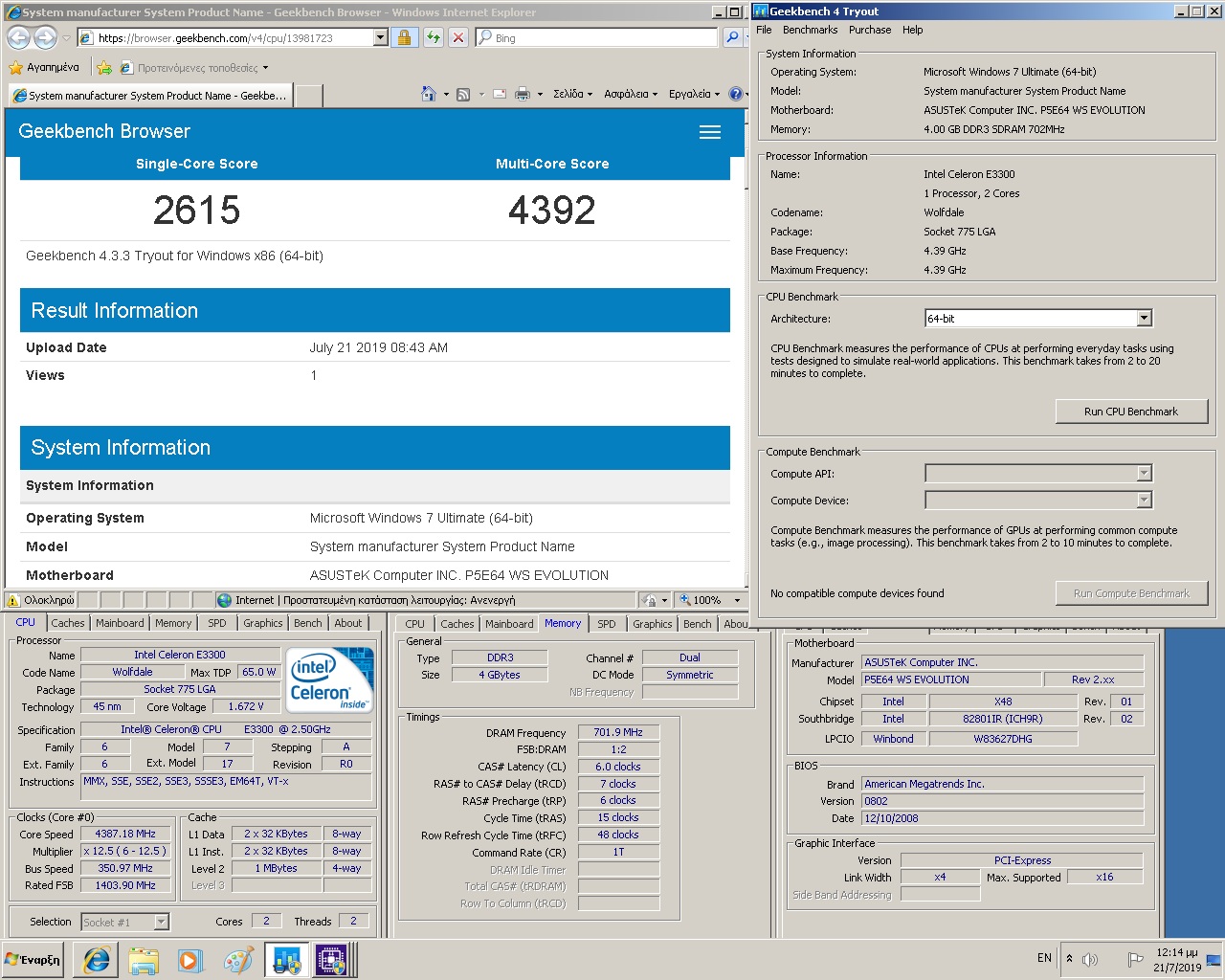Screen dimensions: 1225x980
Task: Open the Σελίδα dropdown menu
Action: (572, 94)
